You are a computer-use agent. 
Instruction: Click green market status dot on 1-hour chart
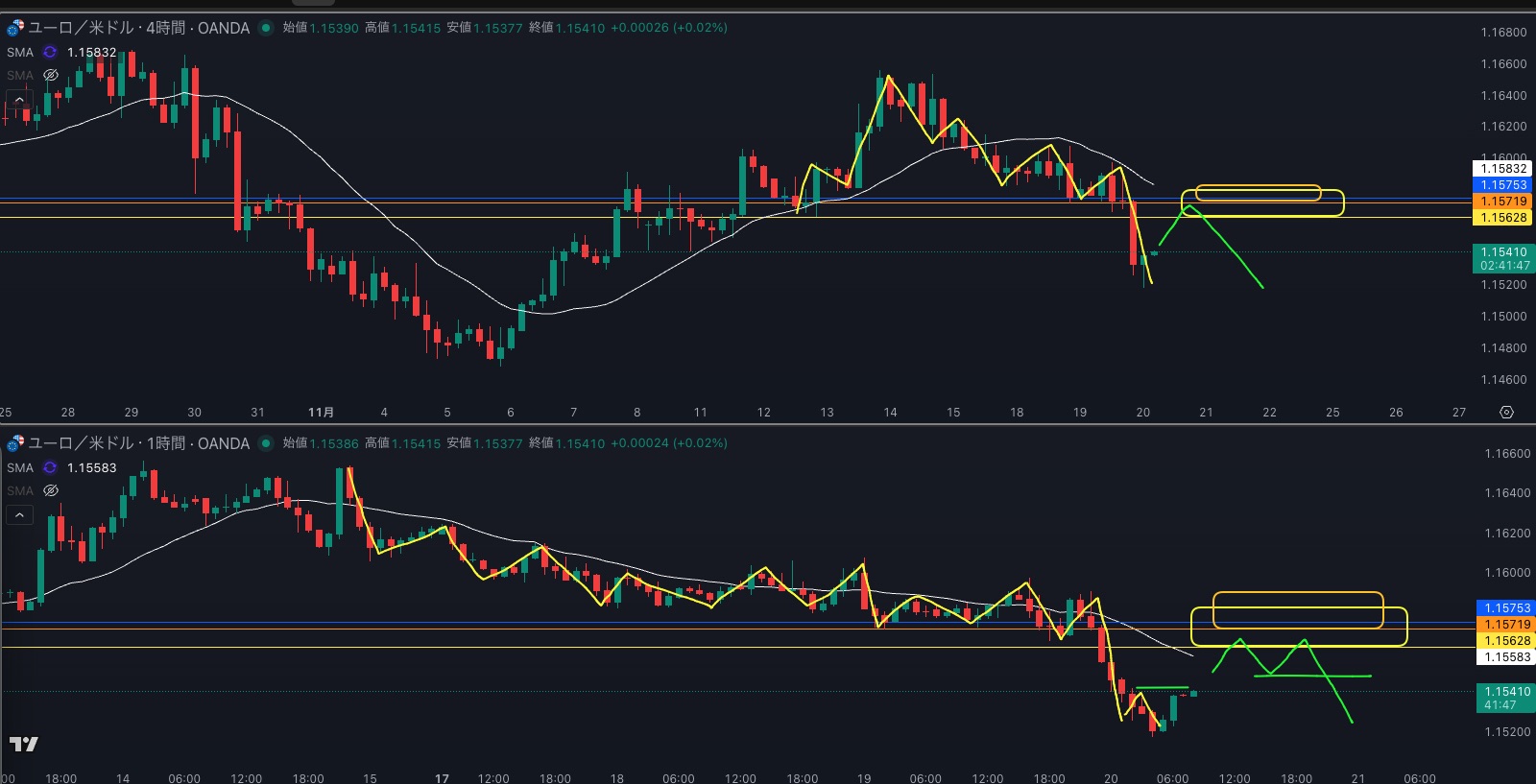(x=266, y=443)
